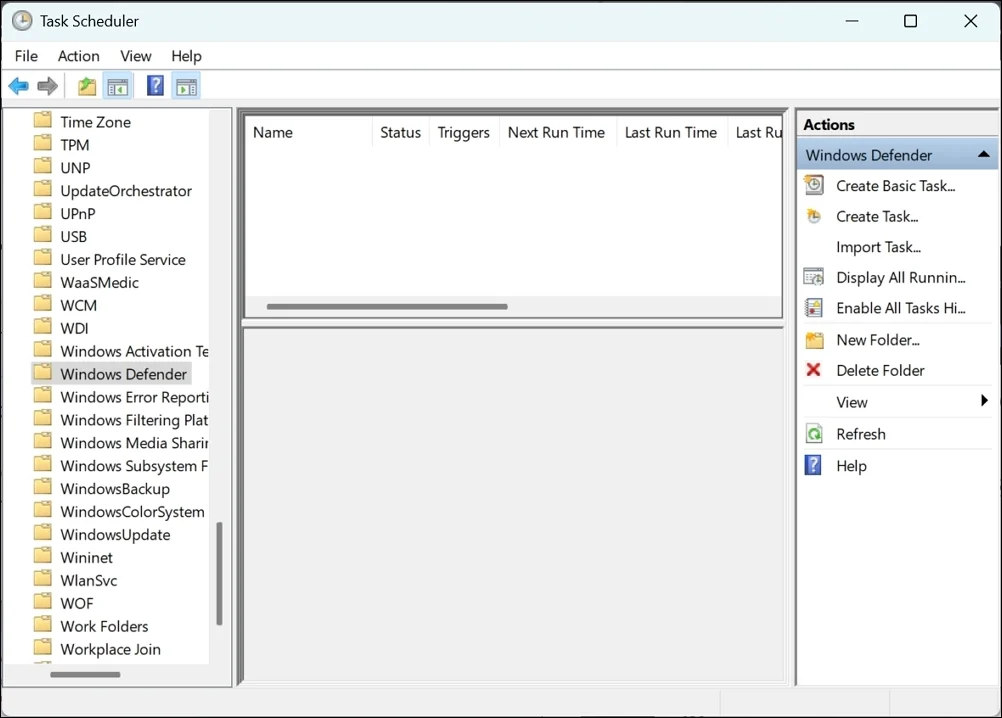Click the red X Delete Folder icon
The height and width of the screenshot is (718, 1002).
pos(813,370)
